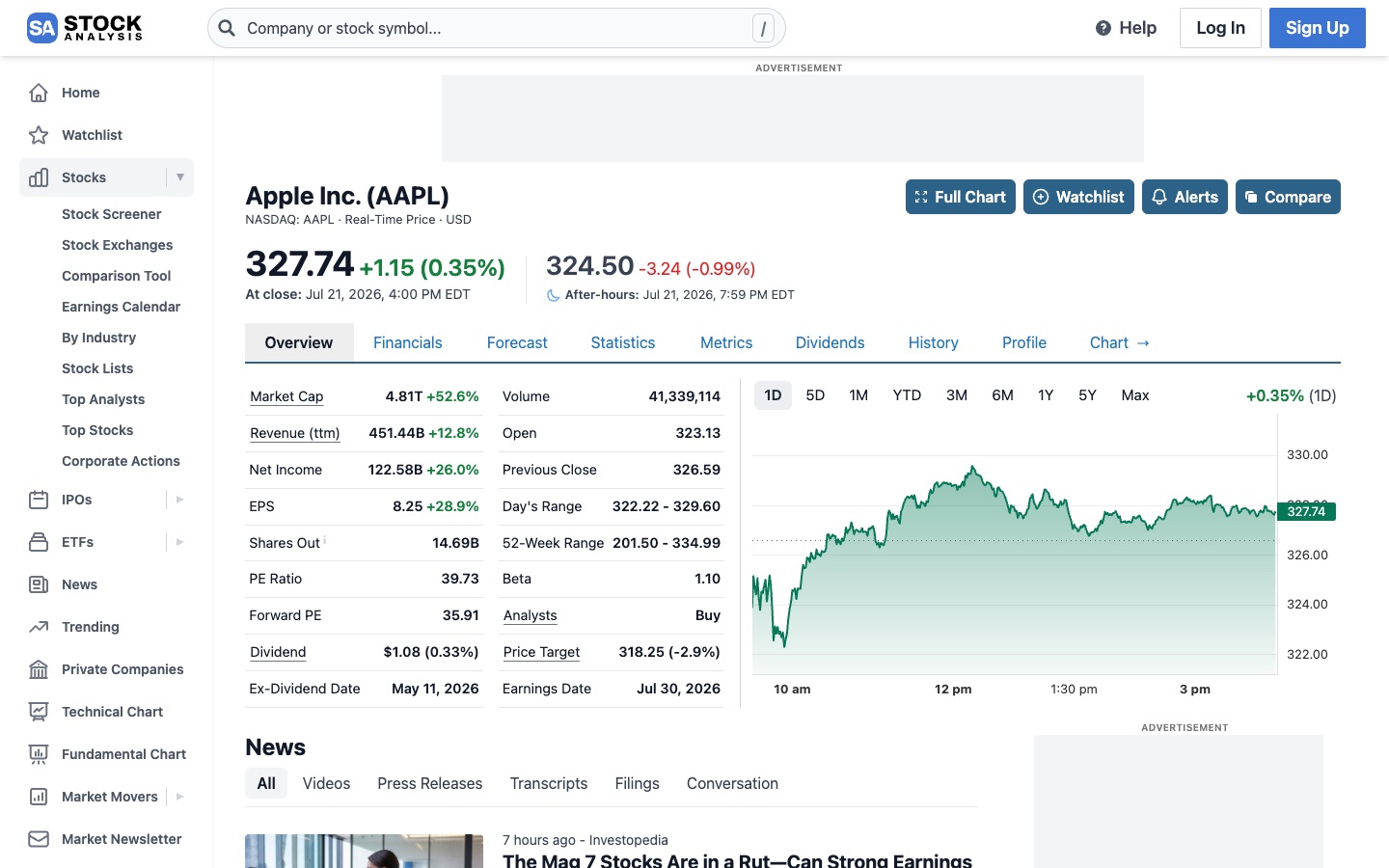This screenshot has height=868, width=1389.
Task: Click the Sign Up button
Action: coord(1317,28)
